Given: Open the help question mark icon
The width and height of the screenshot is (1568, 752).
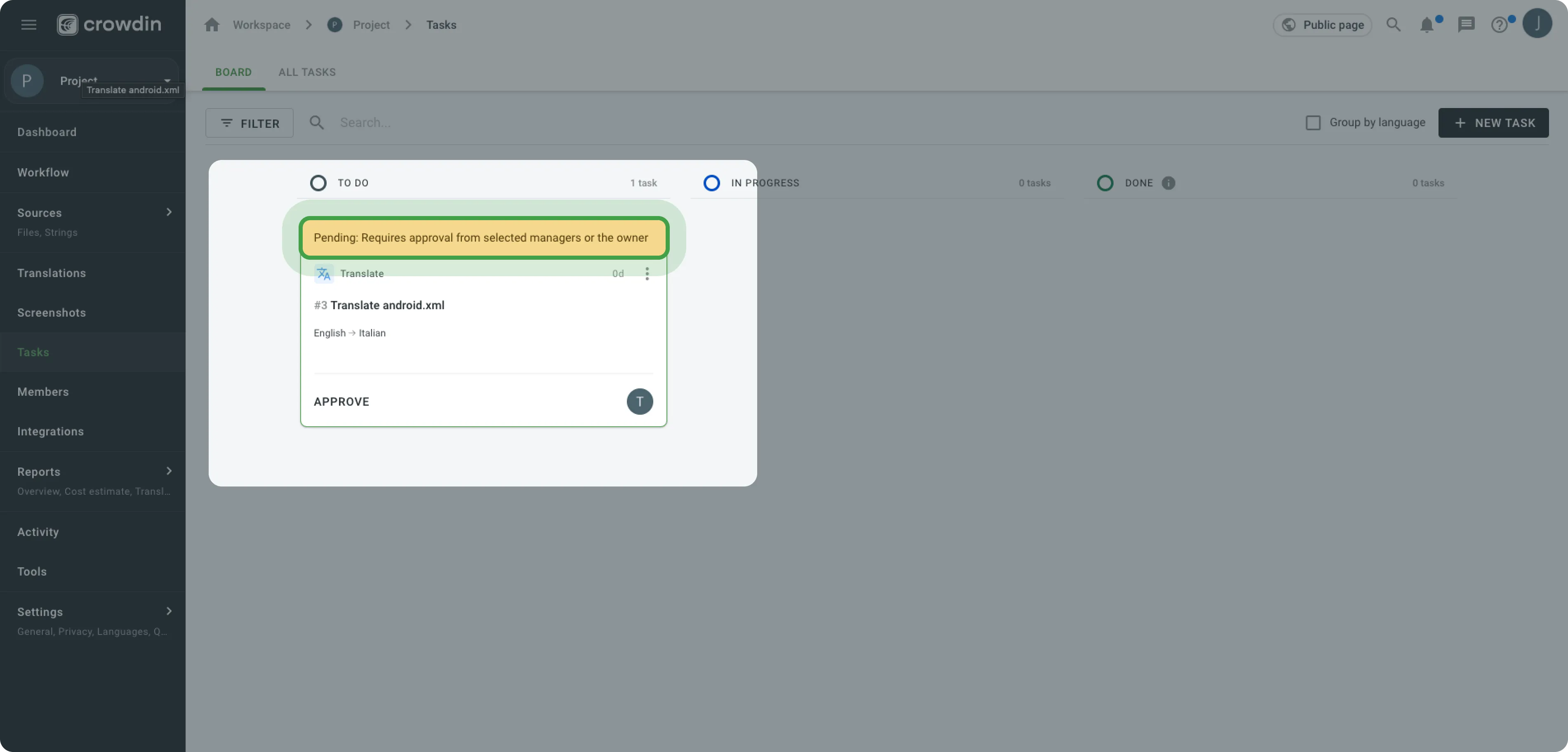Looking at the screenshot, I should [1499, 25].
